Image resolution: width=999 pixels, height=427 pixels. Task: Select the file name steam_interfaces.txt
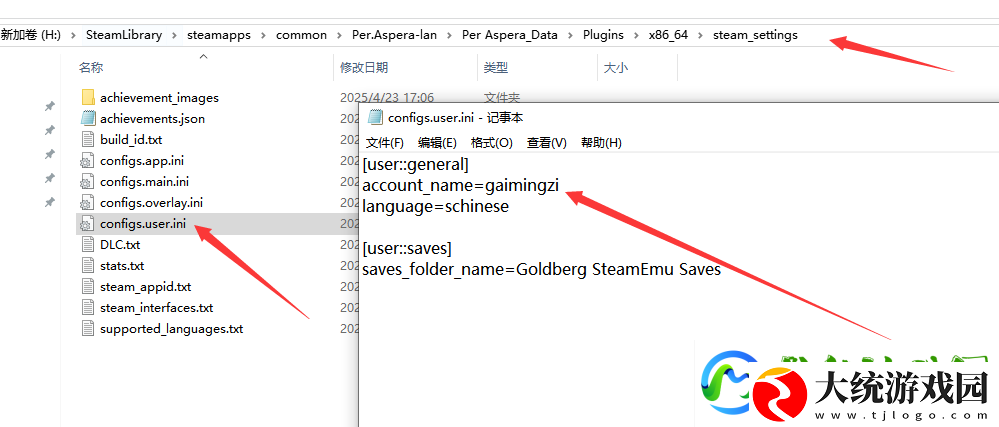(157, 308)
